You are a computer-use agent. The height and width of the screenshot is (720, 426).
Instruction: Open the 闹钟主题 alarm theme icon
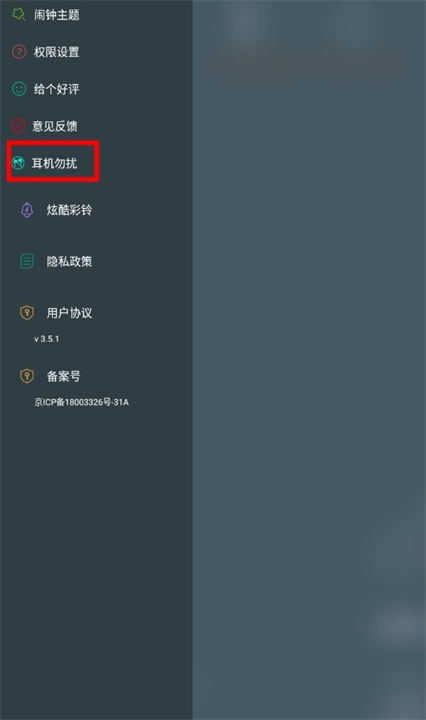(18, 14)
